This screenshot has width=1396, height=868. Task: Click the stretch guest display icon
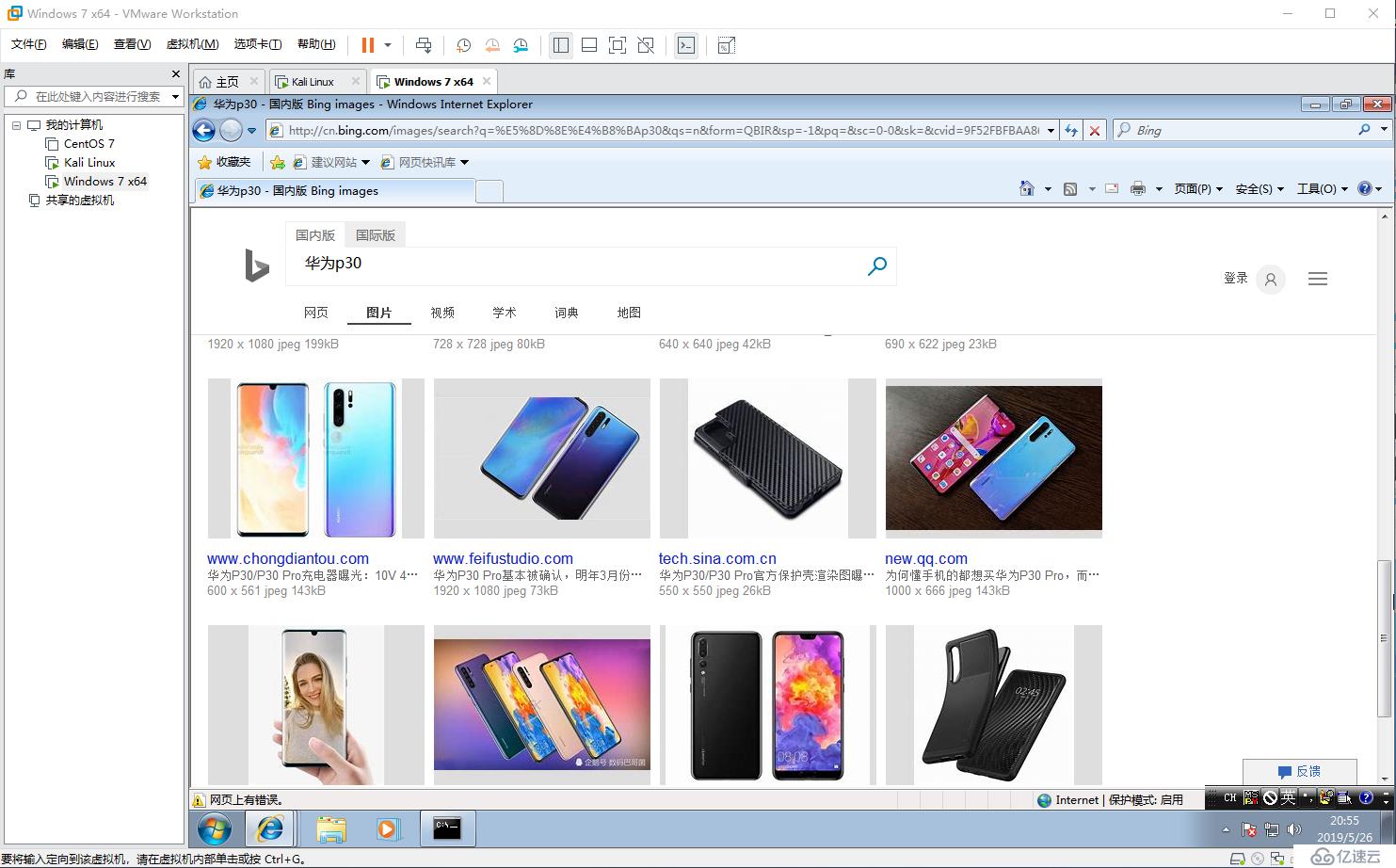[x=727, y=45]
